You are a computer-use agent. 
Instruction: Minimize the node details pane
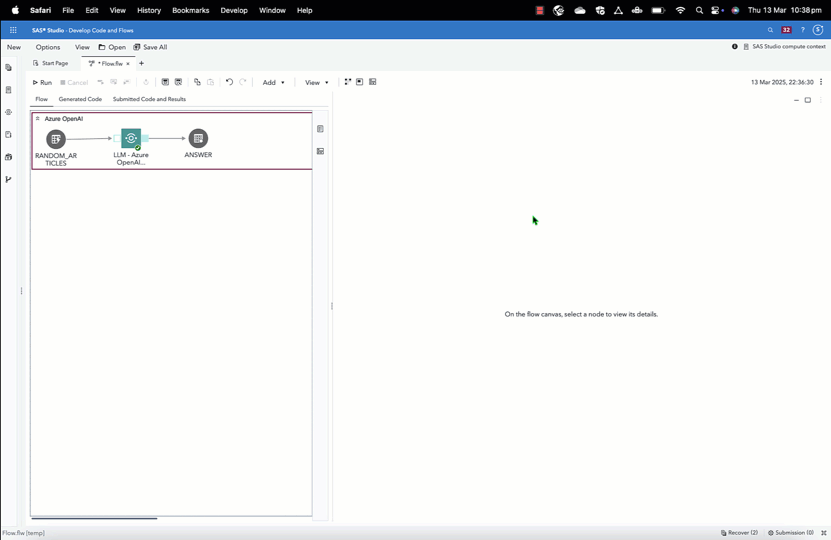(796, 100)
